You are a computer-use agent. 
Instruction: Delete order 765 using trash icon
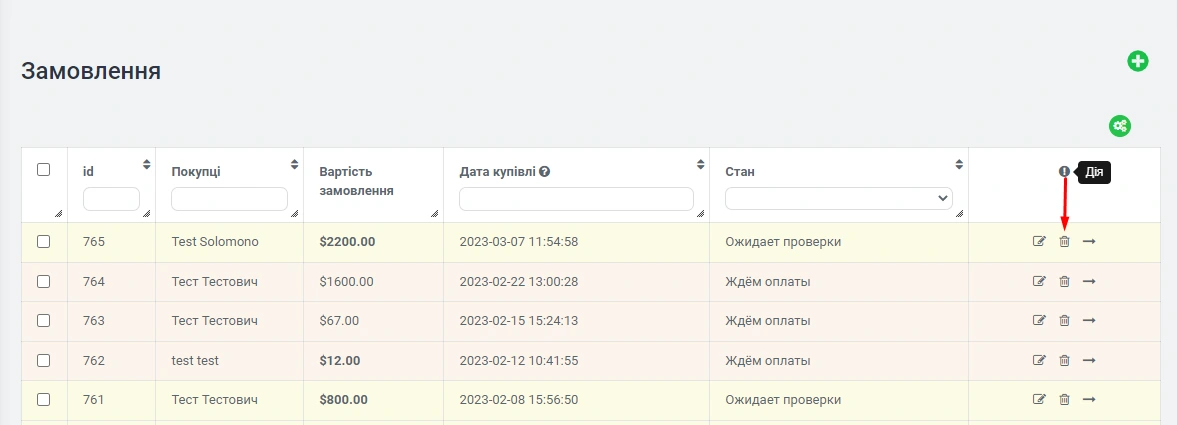pos(1064,241)
